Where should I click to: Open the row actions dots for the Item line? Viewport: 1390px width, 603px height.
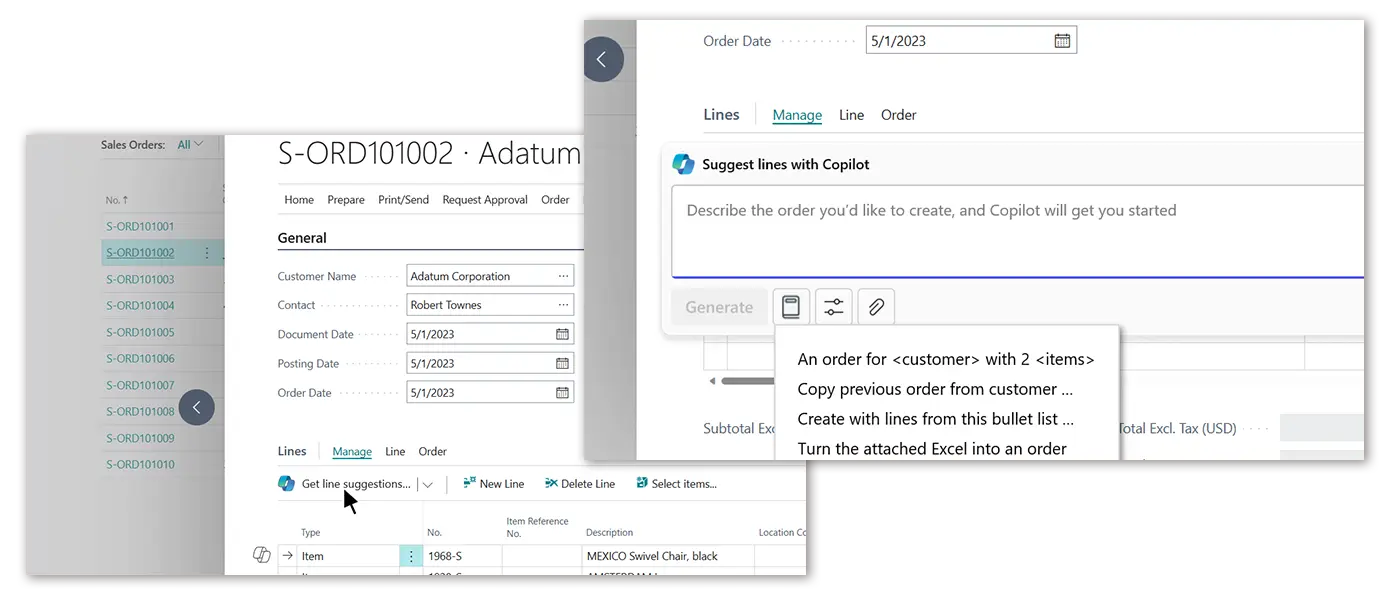coord(411,556)
